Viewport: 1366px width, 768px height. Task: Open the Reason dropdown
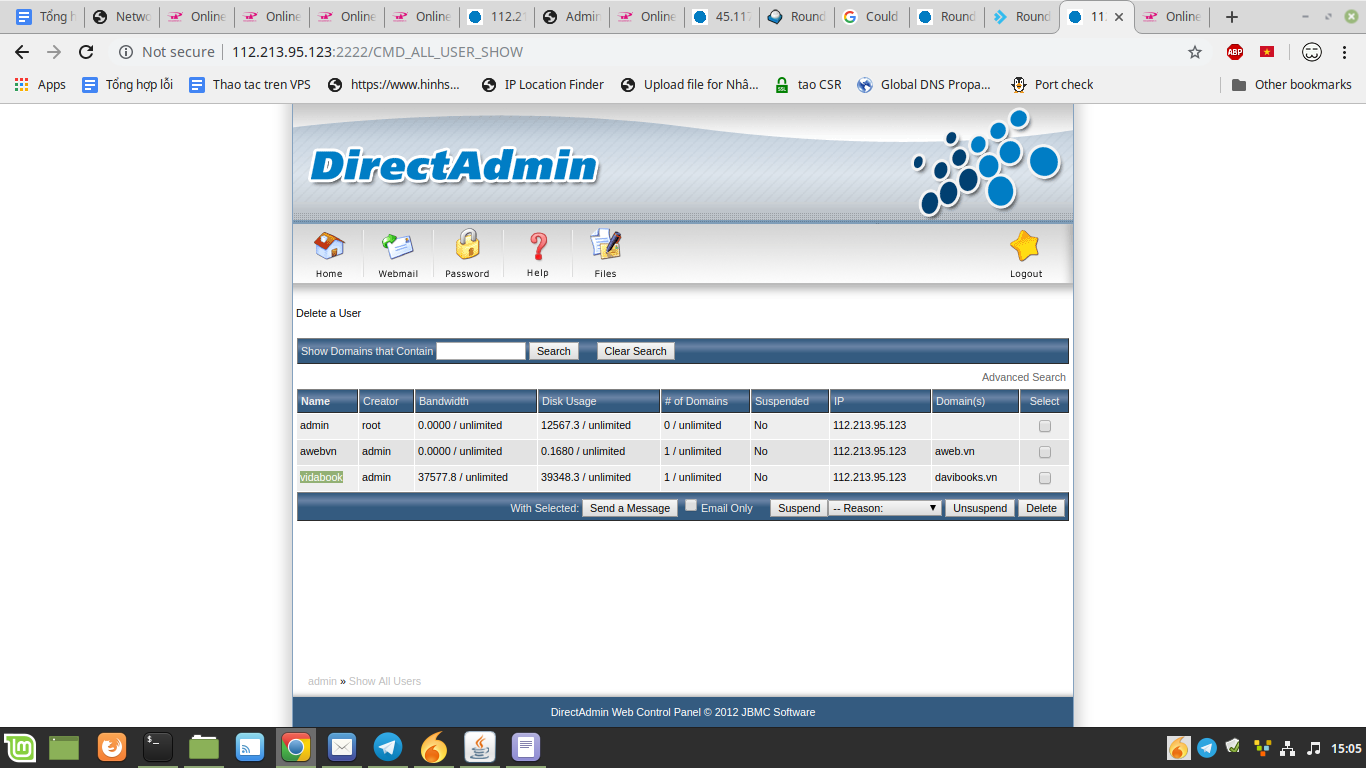click(x=886, y=508)
